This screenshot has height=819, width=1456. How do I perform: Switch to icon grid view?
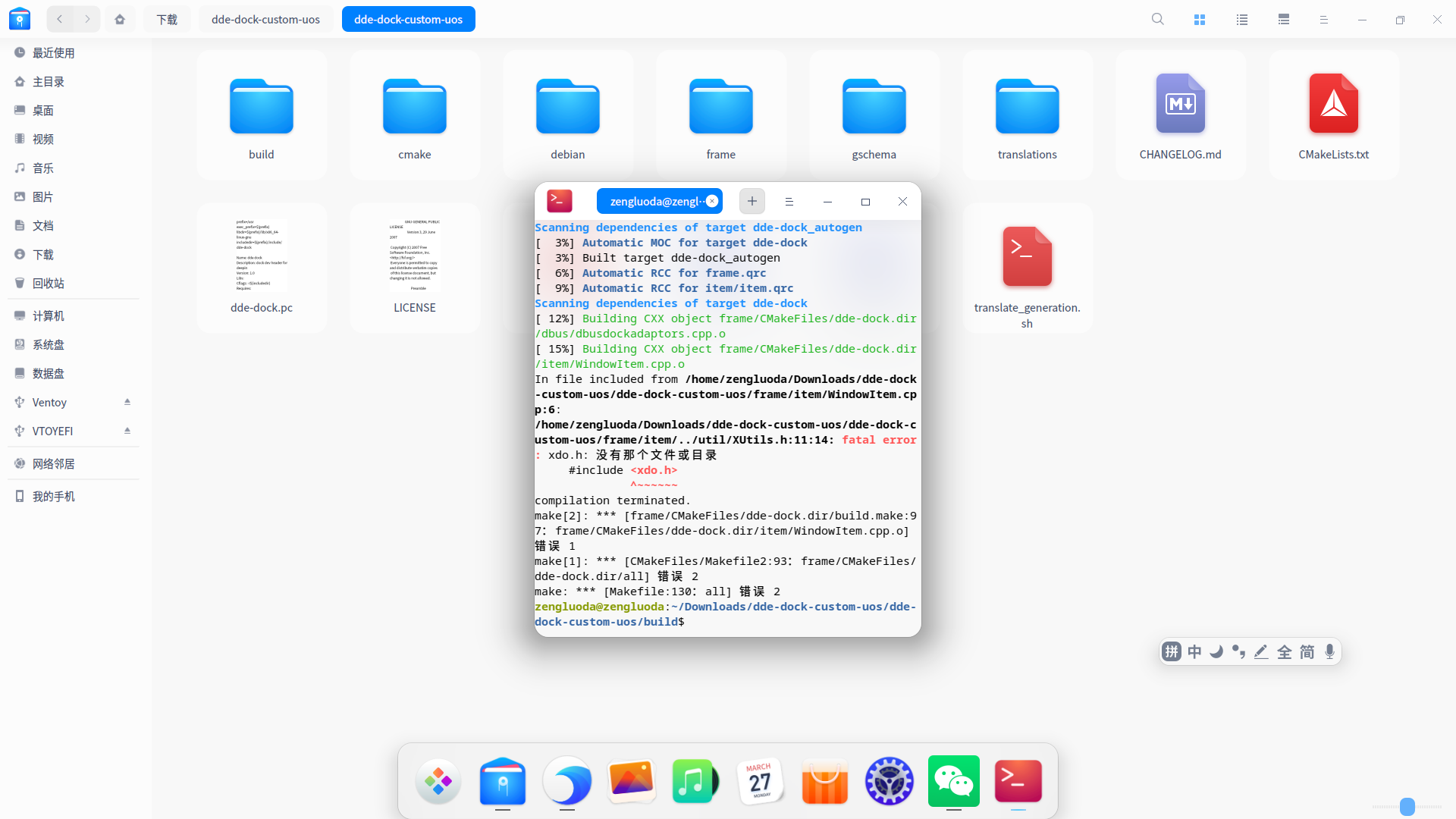(x=1200, y=20)
